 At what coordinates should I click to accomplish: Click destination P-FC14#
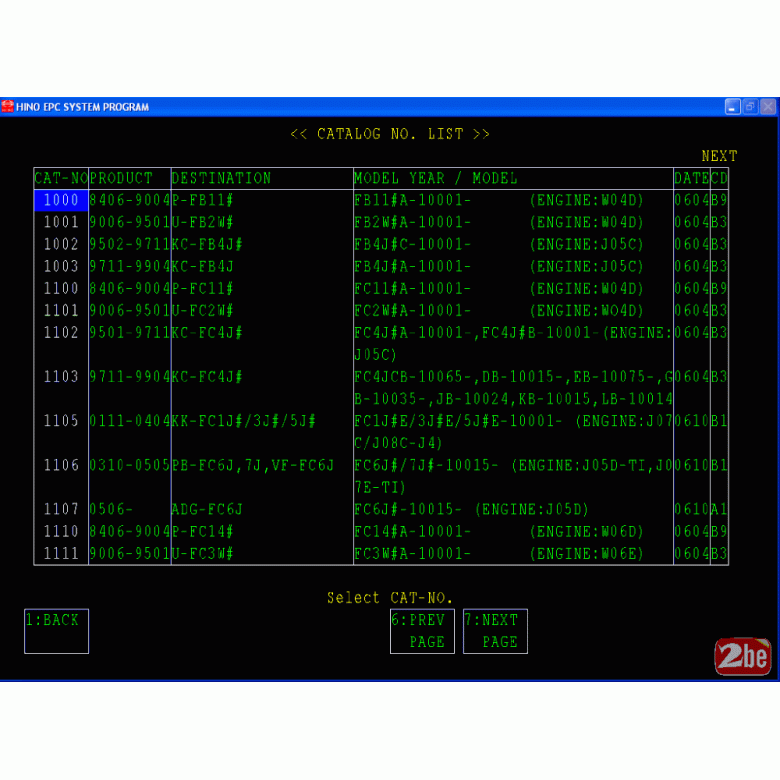coord(202,531)
